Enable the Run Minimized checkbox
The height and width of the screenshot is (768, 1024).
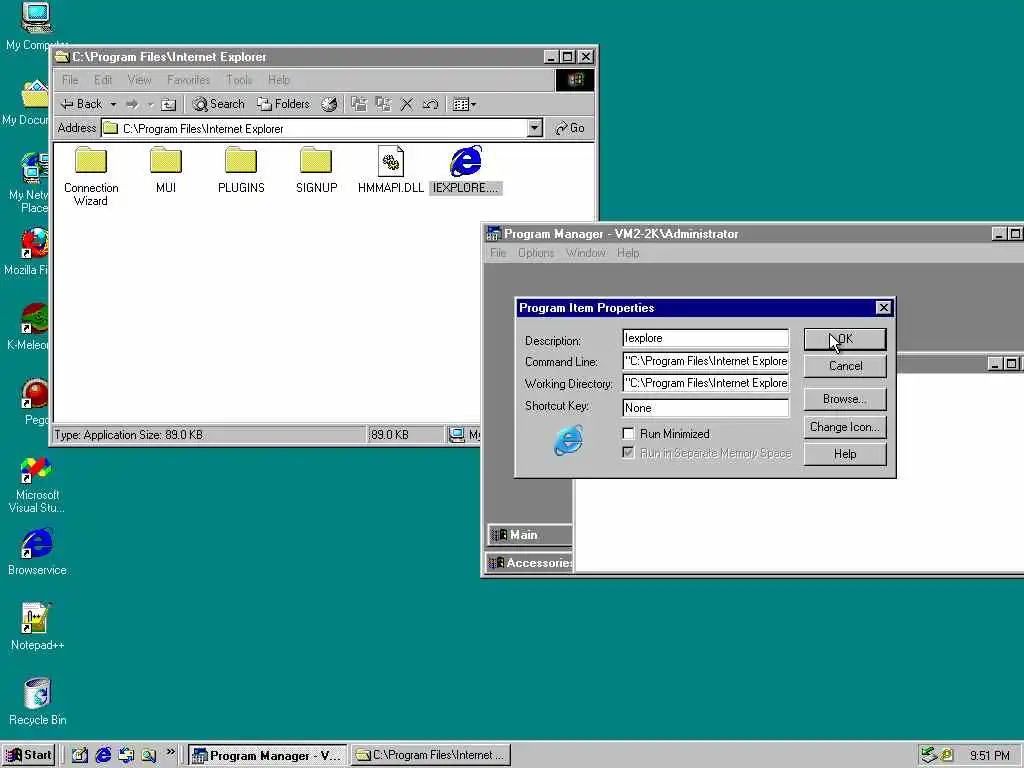click(628, 434)
